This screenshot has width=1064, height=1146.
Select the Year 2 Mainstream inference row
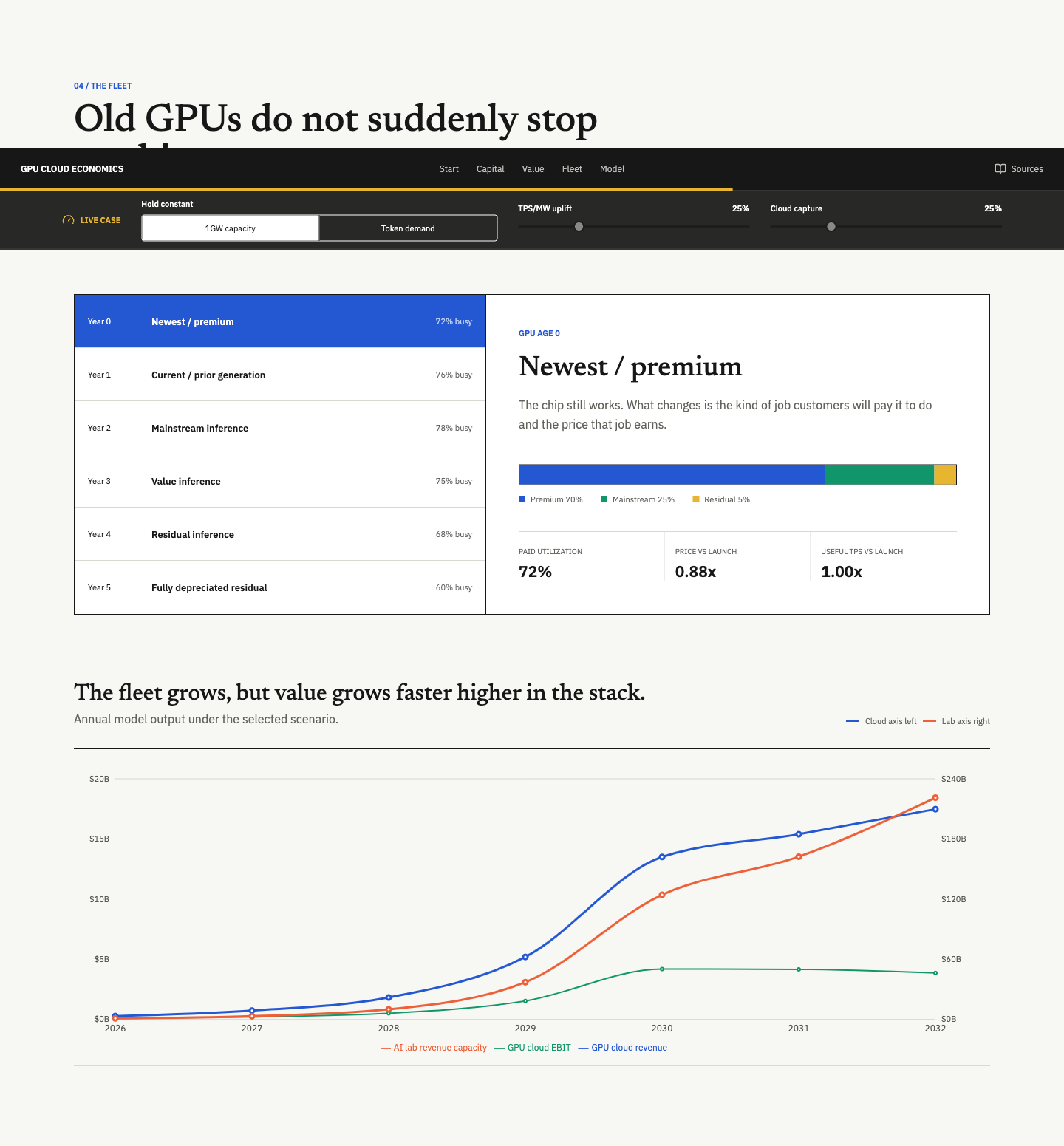[x=280, y=428]
